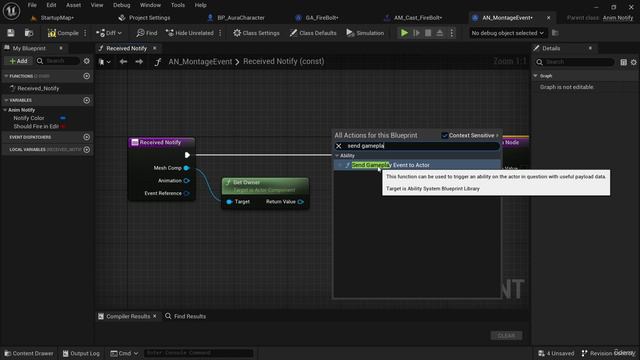Screen dimensions: 640x360
Task: Open the Diff dropdown
Action: point(109,33)
